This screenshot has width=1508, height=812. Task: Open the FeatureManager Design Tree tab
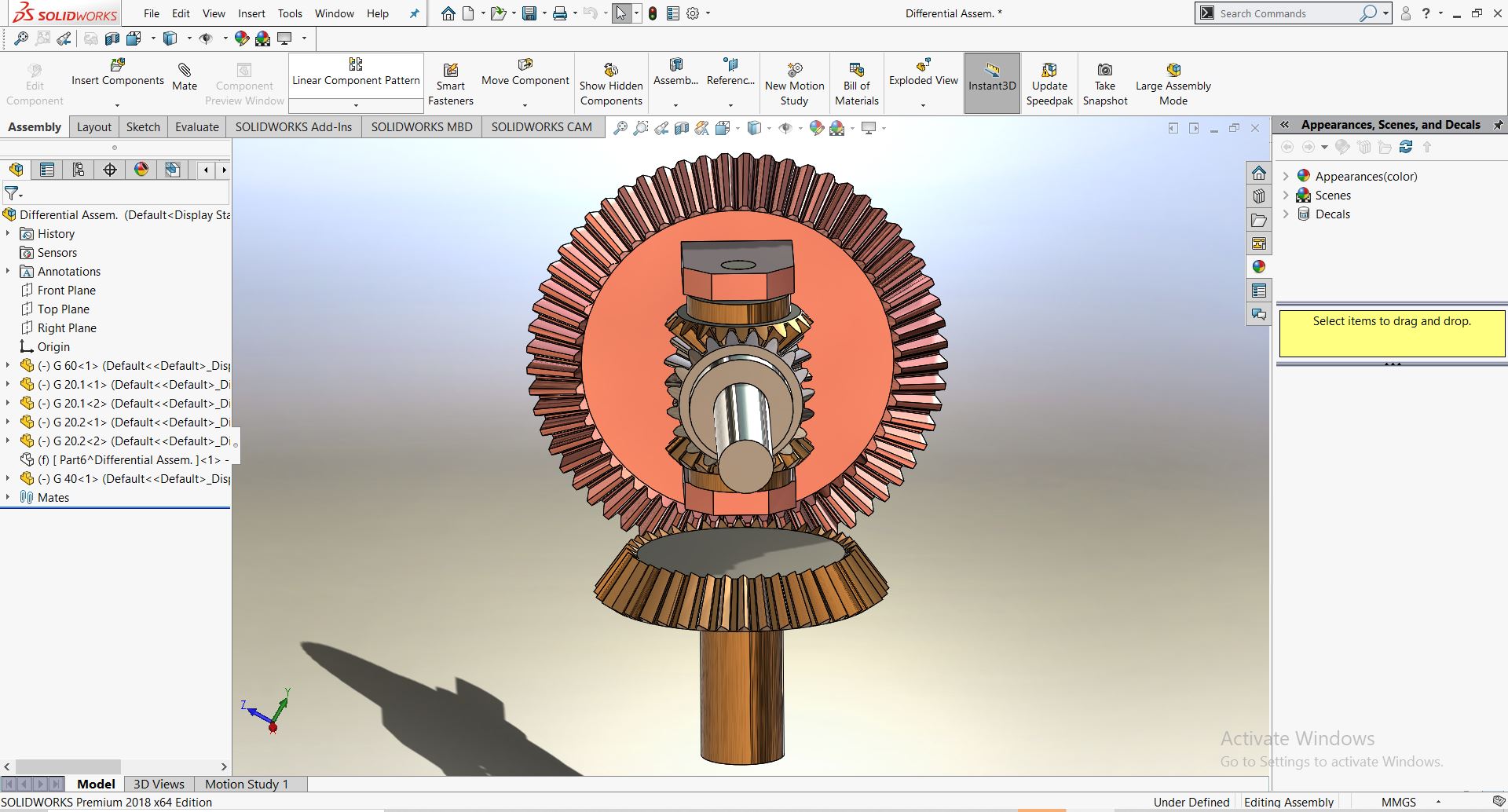coord(16,170)
